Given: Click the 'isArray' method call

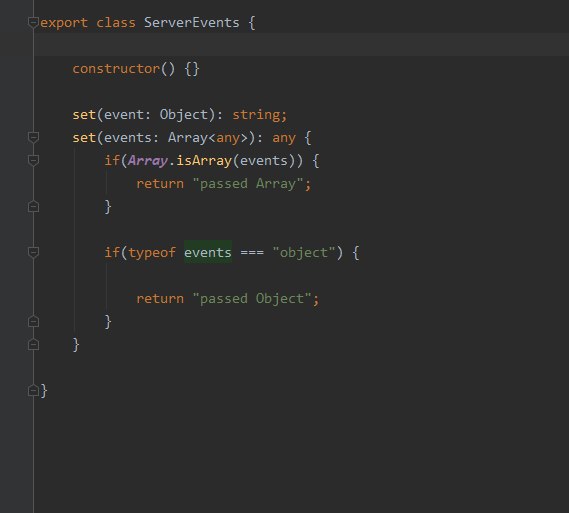Looking at the screenshot, I should tap(204, 161).
